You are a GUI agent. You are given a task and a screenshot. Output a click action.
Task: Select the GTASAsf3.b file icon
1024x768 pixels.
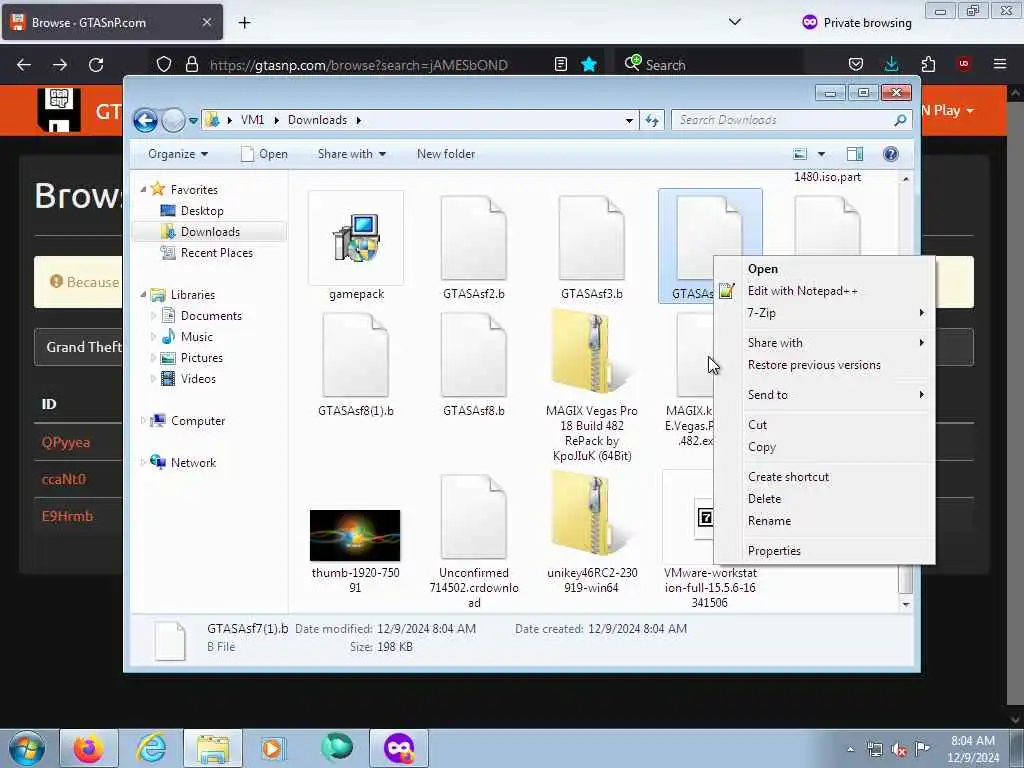(591, 238)
